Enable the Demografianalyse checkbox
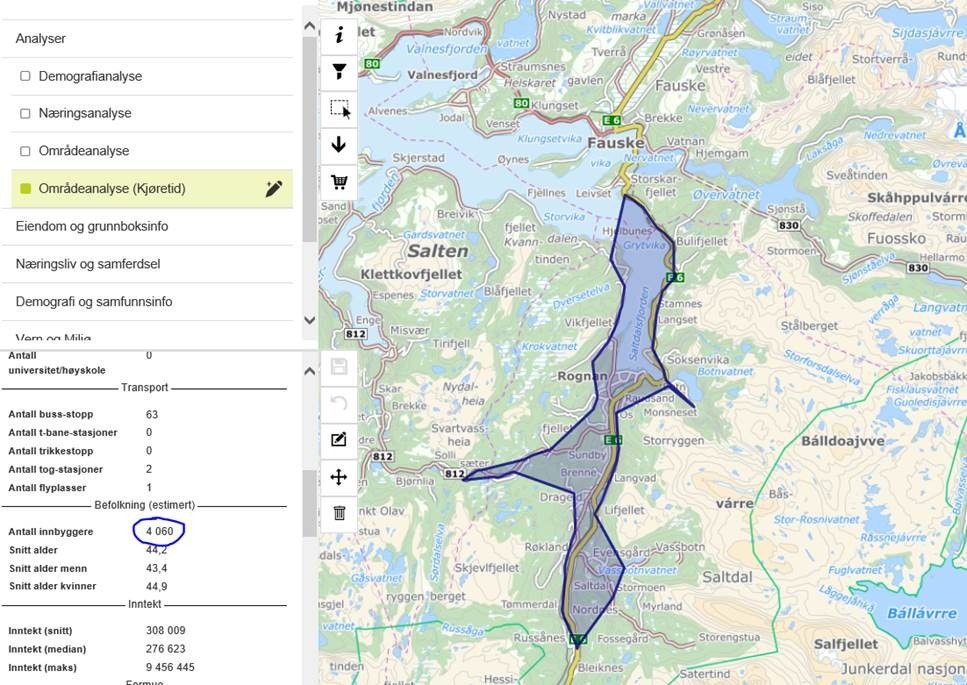The image size is (967, 685). click(25, 75)
